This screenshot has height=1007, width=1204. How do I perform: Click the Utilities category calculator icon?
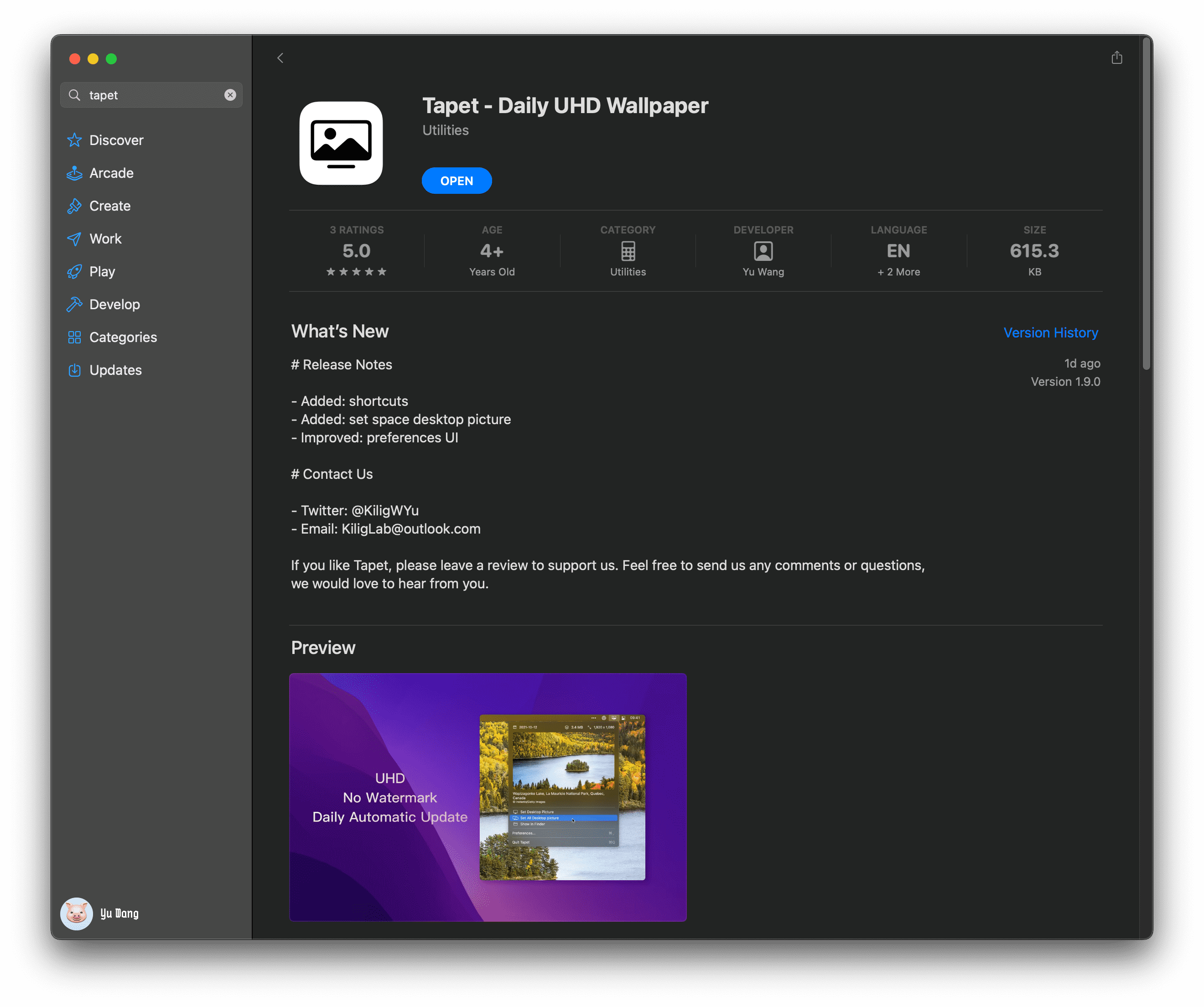(628, 251)
